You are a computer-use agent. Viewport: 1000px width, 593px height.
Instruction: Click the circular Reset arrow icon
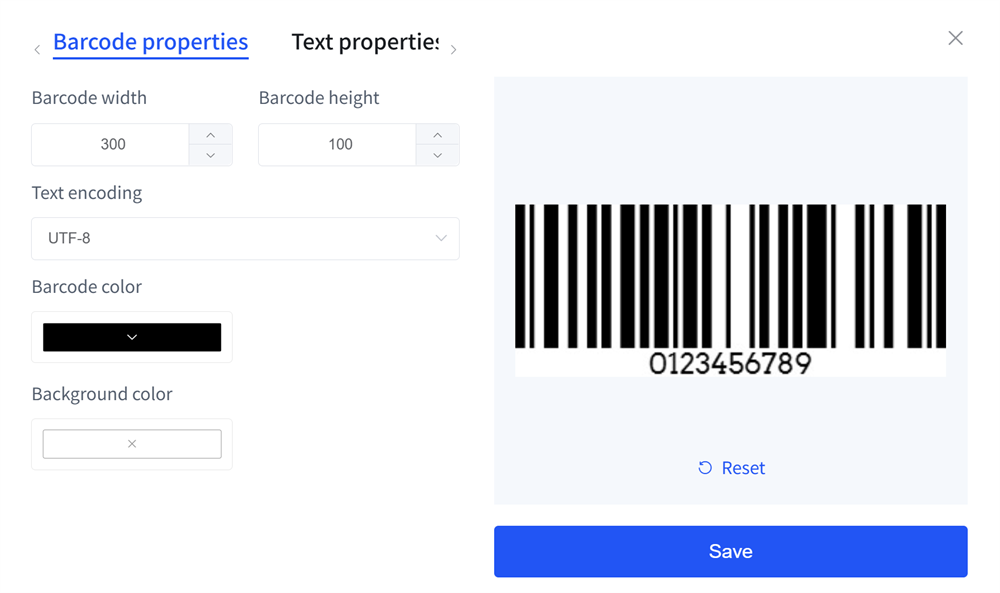(x=705, y=467)
